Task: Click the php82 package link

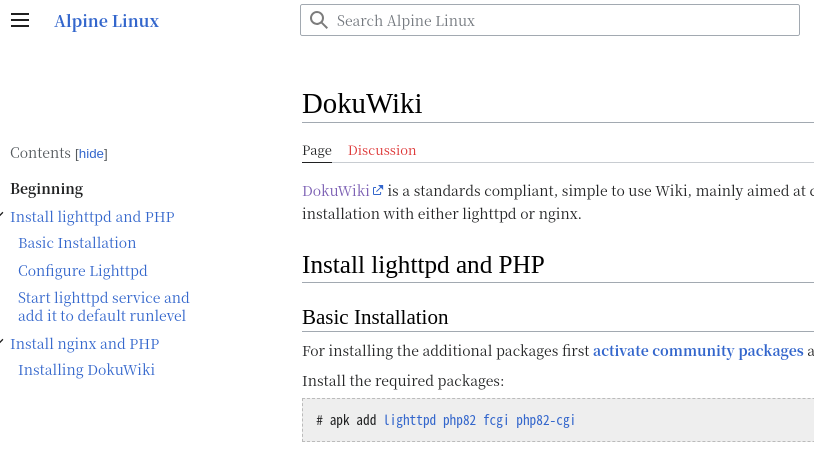Action: (x=459, y=420)
